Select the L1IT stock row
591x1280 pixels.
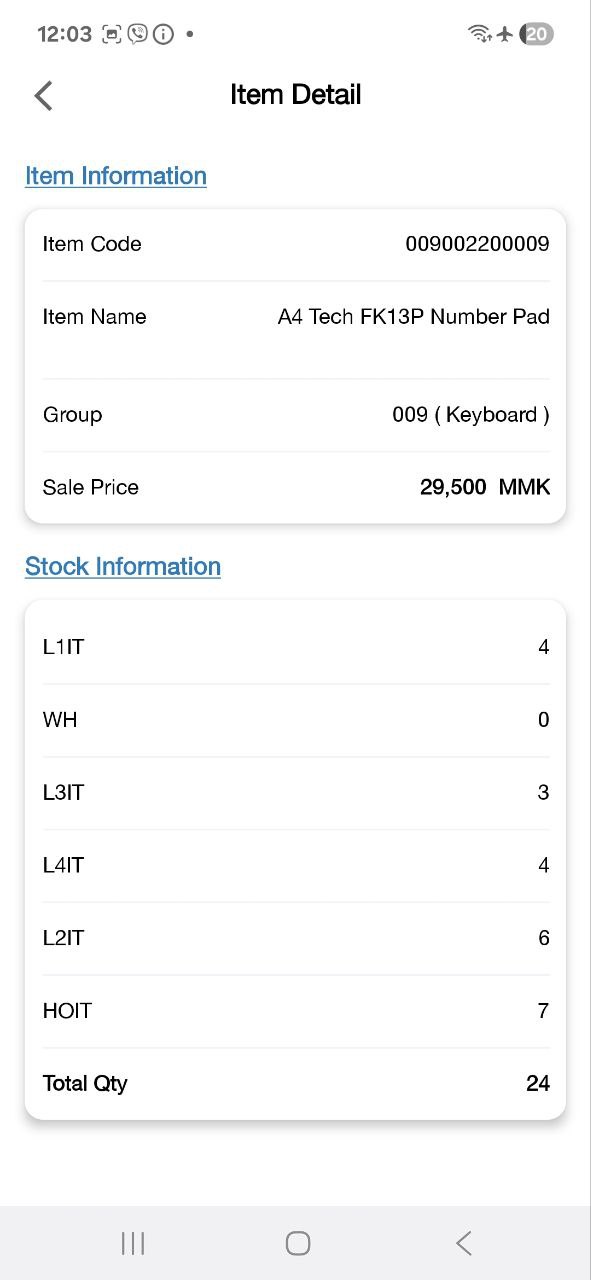point(296,647)
